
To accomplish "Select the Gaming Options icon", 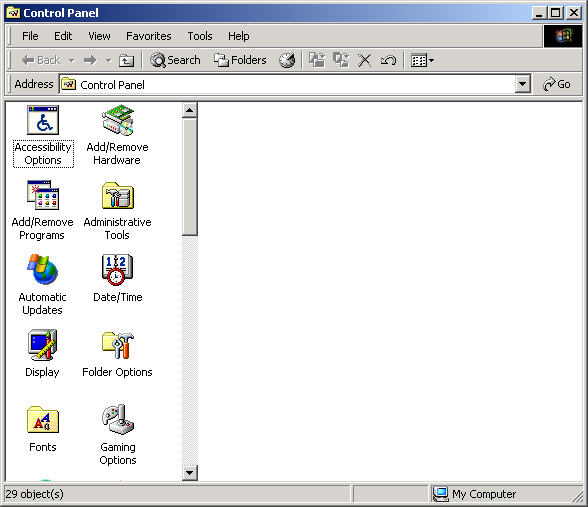I will click(x=118, y=419).
